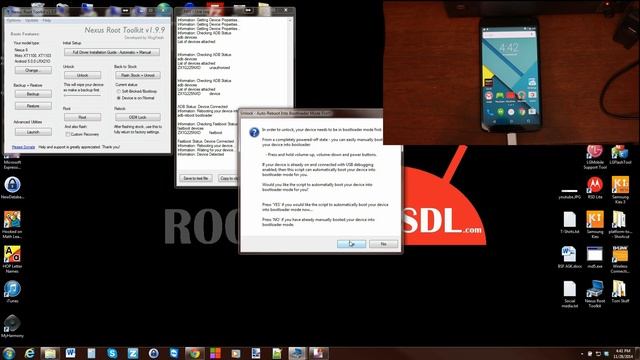This screenshot has height=360, width=640.
Task: Select the BSF ASK.docx Word document icon
Action: (569, 257)
